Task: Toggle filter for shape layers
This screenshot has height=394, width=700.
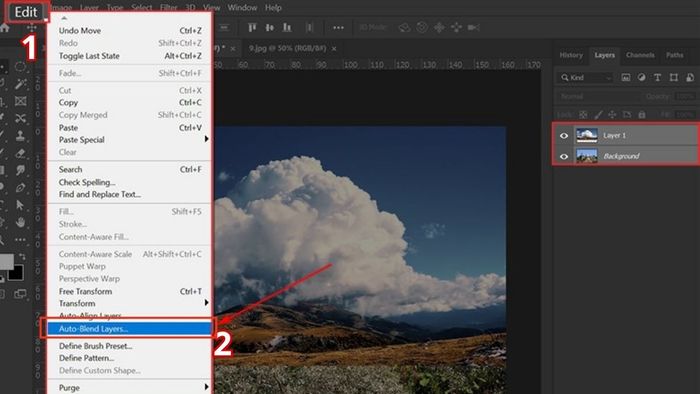Action: click(x=674, y=78)
